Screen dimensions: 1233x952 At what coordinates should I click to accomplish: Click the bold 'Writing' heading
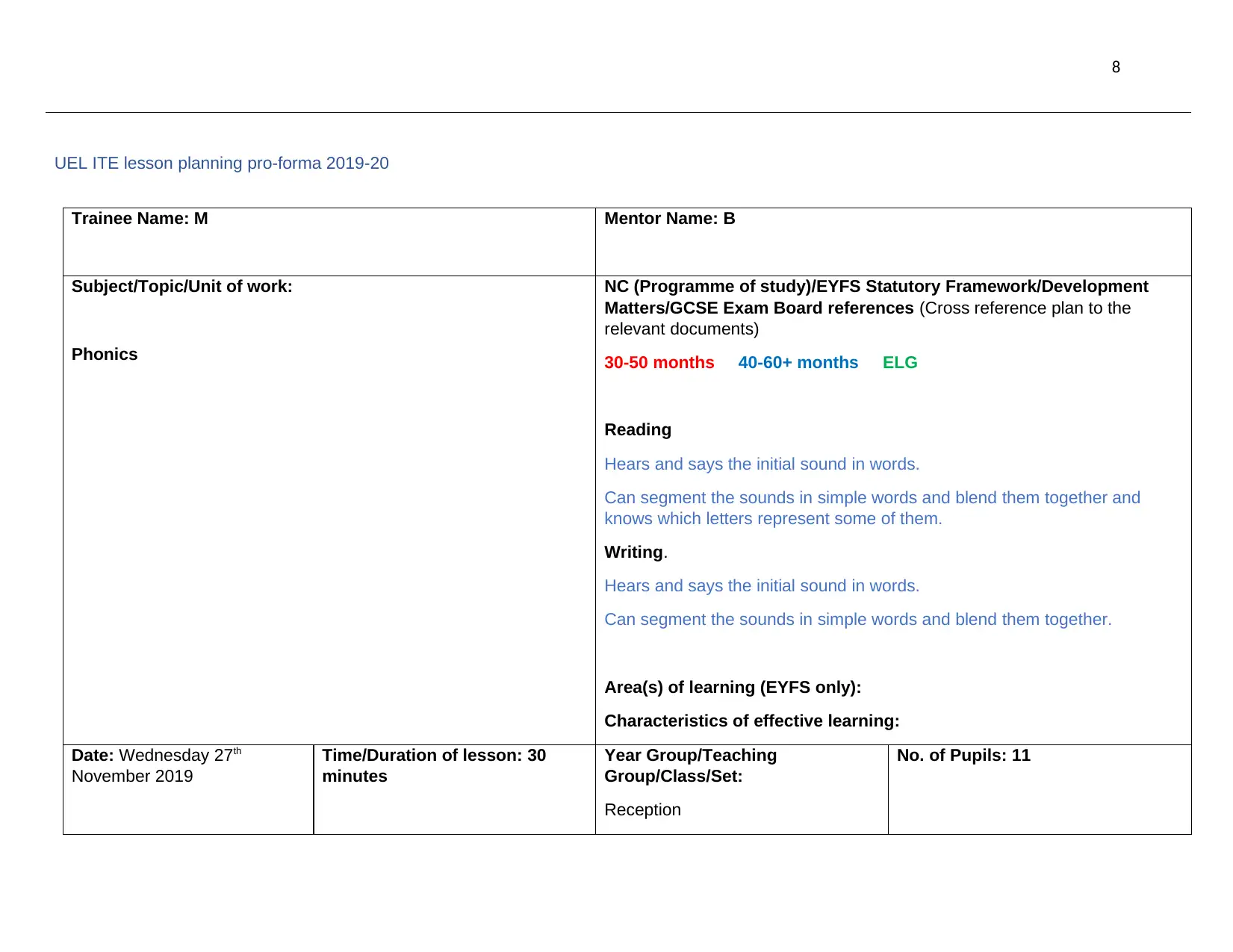click(x=634, y=553)
